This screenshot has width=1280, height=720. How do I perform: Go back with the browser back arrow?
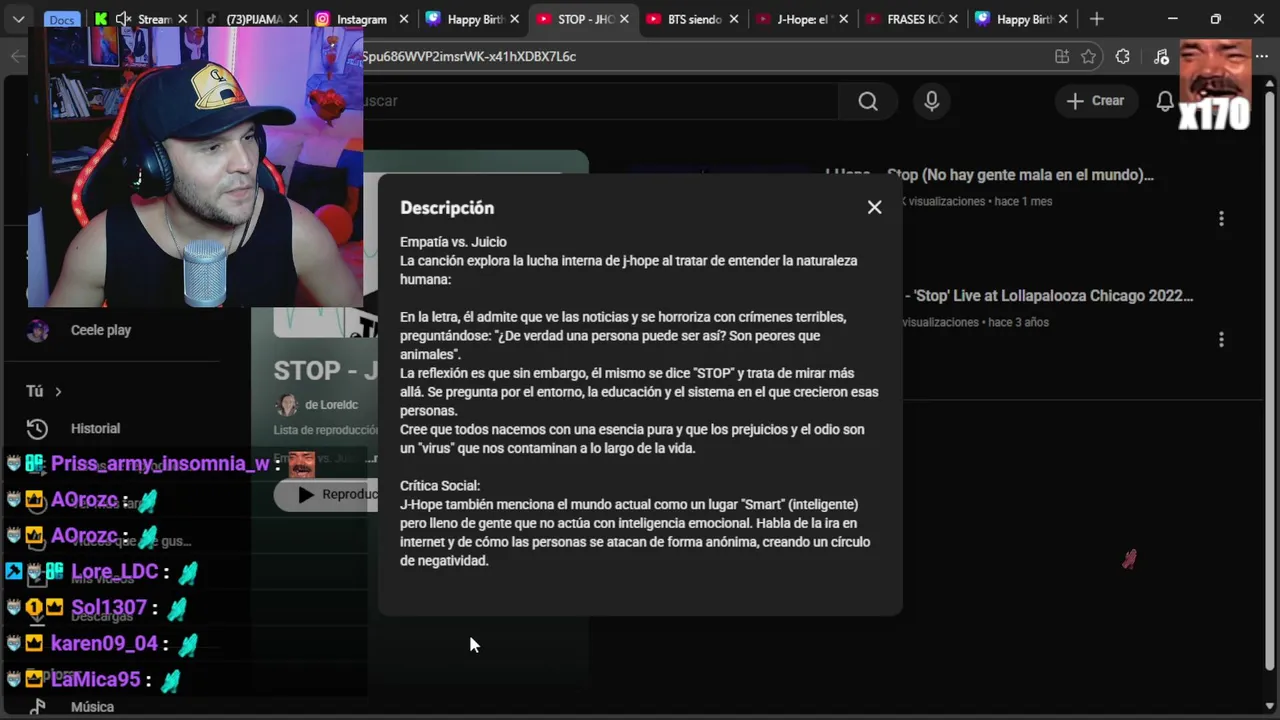[x=17, y=57]
